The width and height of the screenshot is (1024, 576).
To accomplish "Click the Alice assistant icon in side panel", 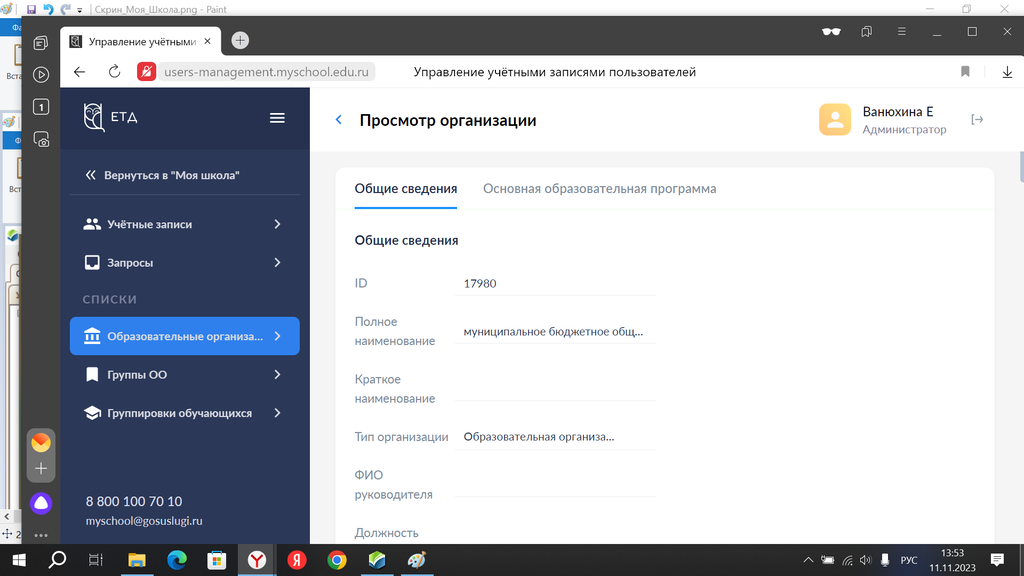I will coord(41,503).
